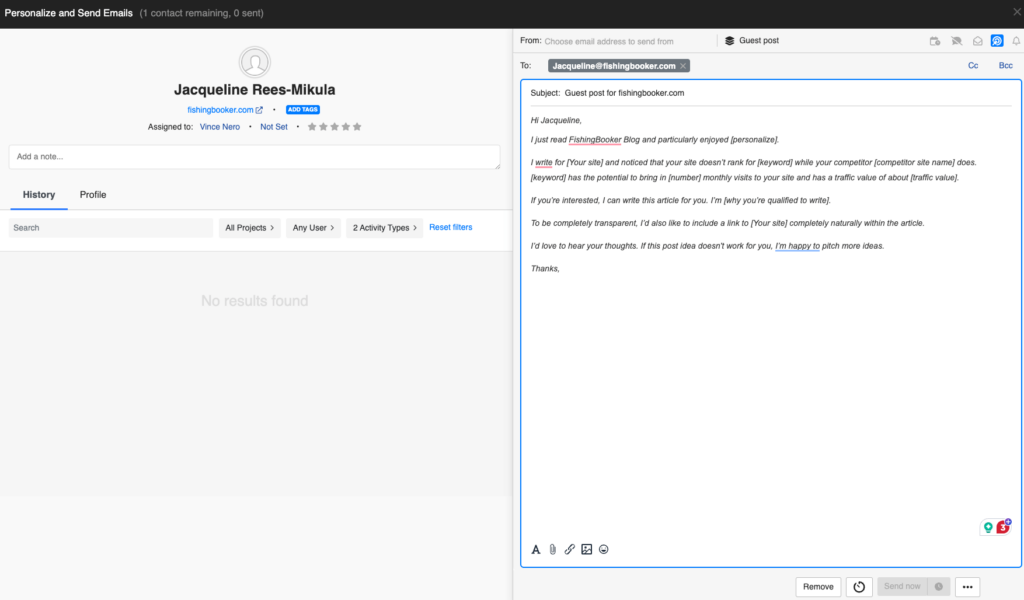
Task: Insert an image into the email body
Action: tap(586, 549)
